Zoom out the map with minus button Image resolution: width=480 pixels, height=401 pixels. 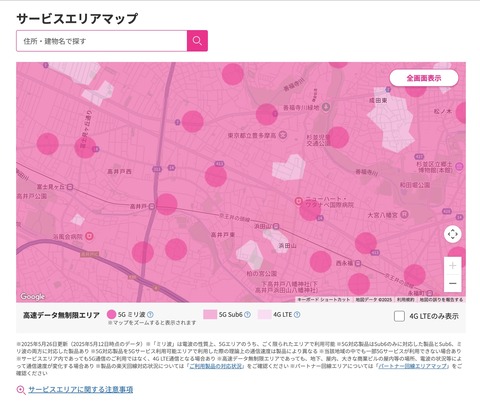[453, 283]
